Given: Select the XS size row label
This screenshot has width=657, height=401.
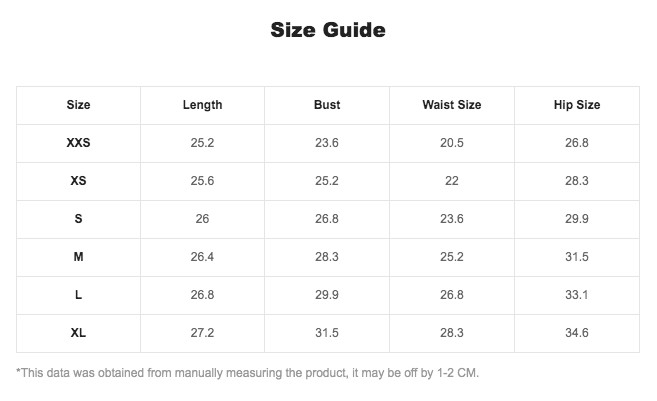Looking at the screenshot, I should tap(78, 181).
